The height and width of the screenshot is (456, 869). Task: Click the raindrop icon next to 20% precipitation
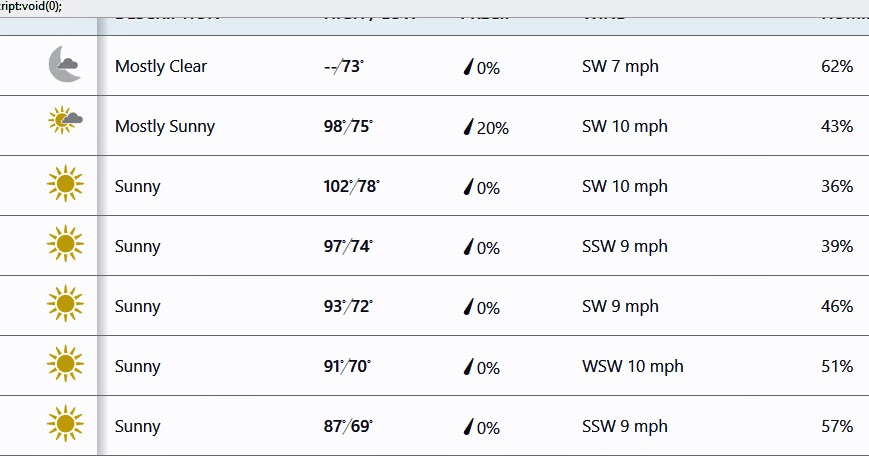[x=467, y=127]
